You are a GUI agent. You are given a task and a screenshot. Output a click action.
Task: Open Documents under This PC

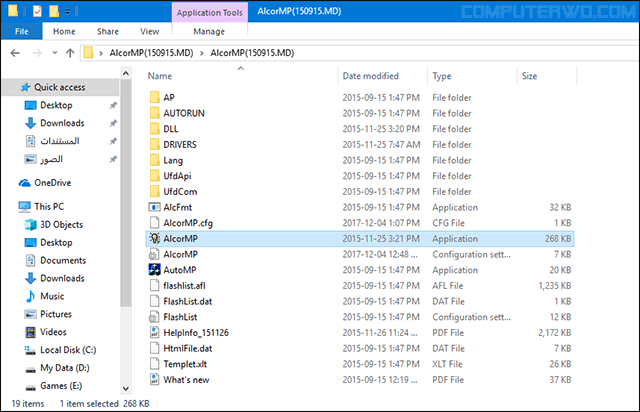coord(63,261)
